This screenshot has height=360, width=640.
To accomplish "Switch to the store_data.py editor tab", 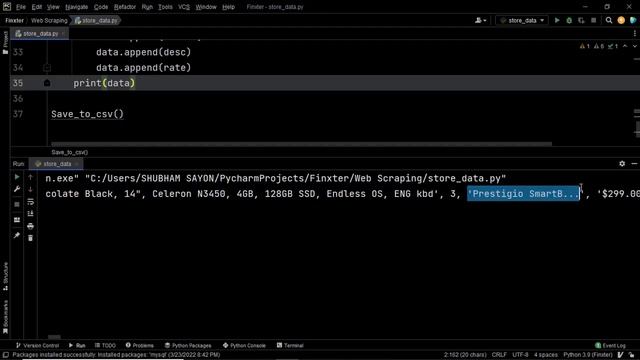I will [x=39, y=33].
